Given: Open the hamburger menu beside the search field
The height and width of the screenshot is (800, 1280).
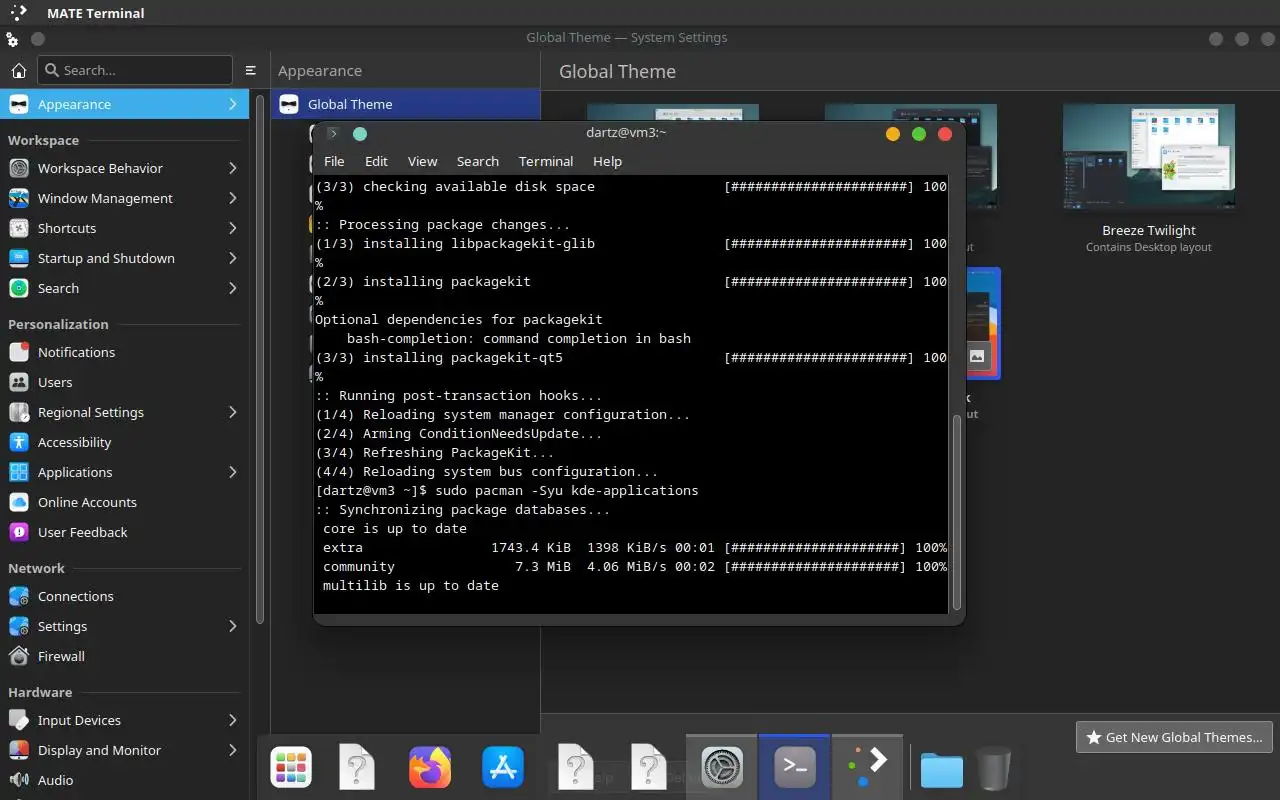Looking at the screenshot, I should point(251,70).
